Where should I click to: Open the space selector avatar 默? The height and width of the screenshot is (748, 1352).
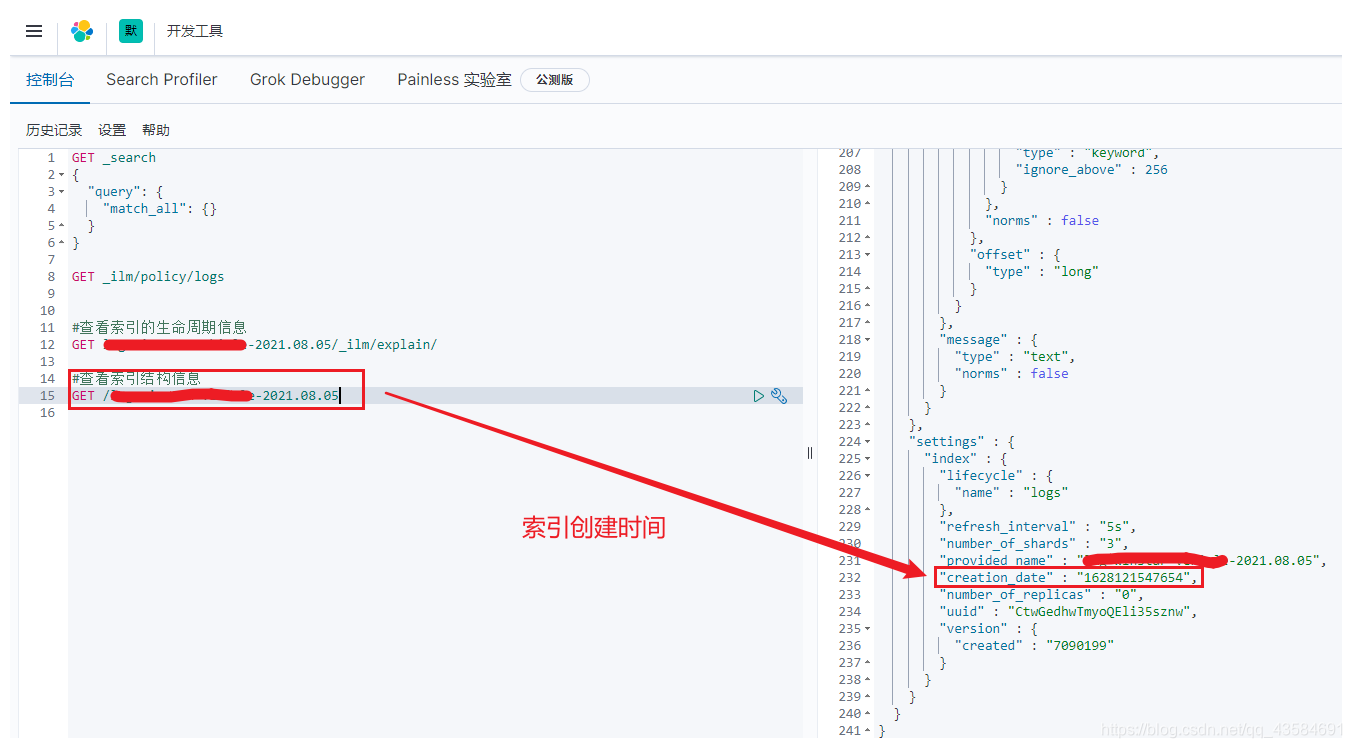pyautogui.click(x=131, y=31)
